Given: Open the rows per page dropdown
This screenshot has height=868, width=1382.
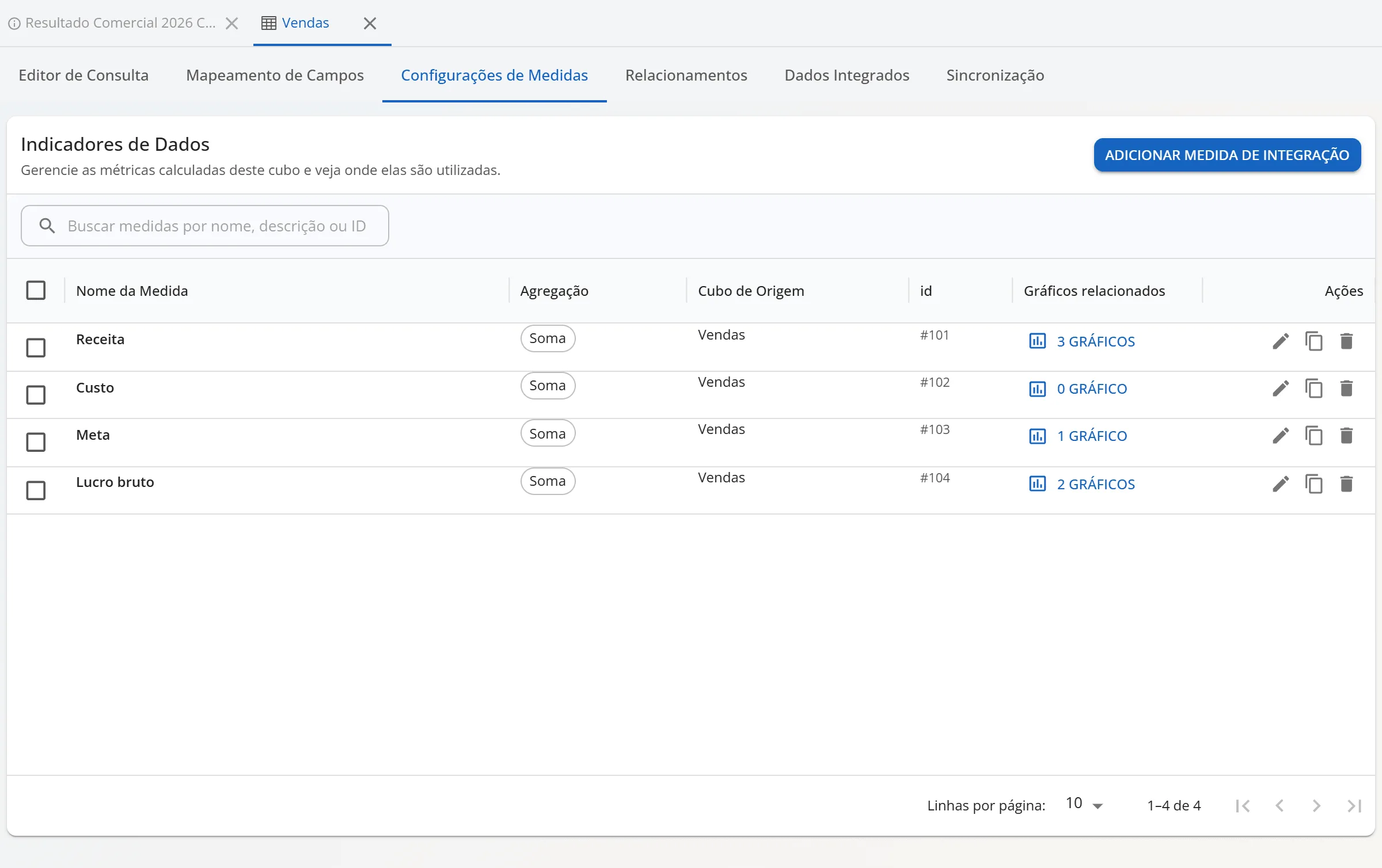Looking at the screenshot, I should (1084, 804).
